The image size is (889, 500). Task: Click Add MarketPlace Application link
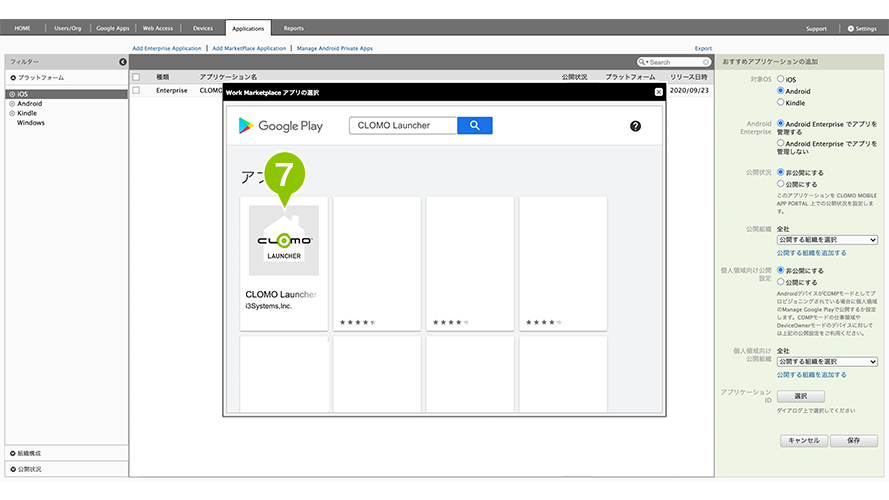[249, 49]
